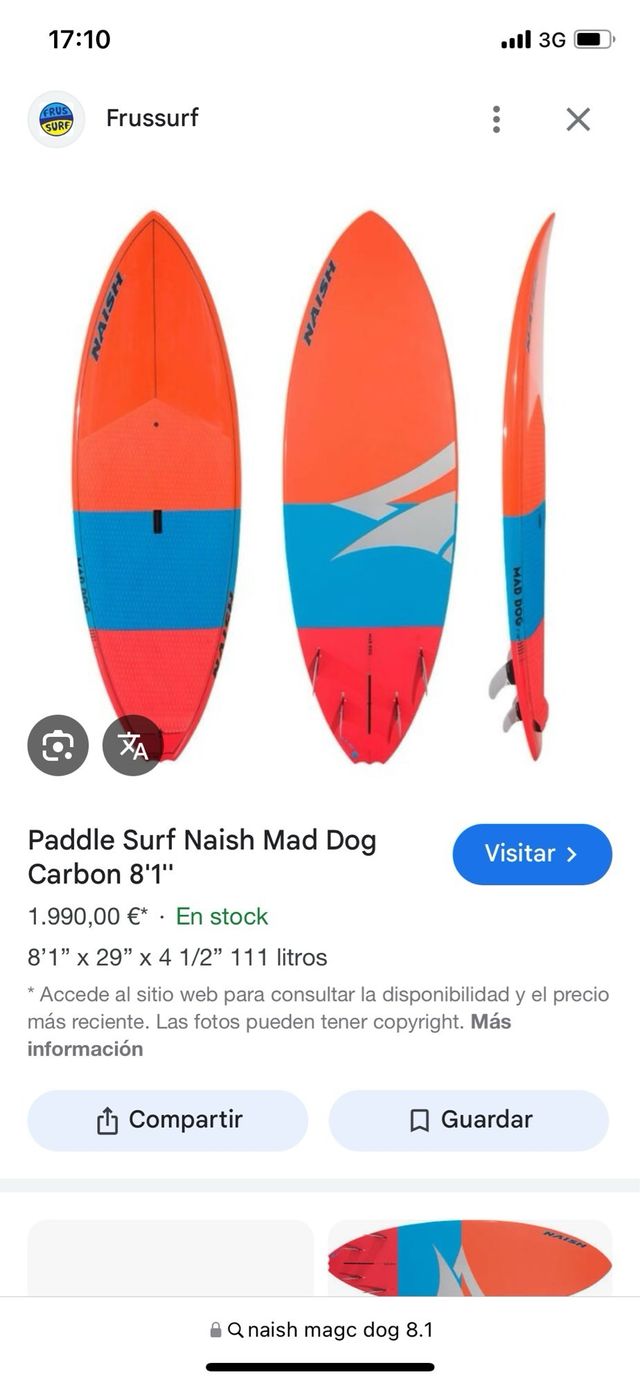Tap the search magnifier icon in the address bar
Viewport: 640px width, 1385px height.
click(235, 1331)
